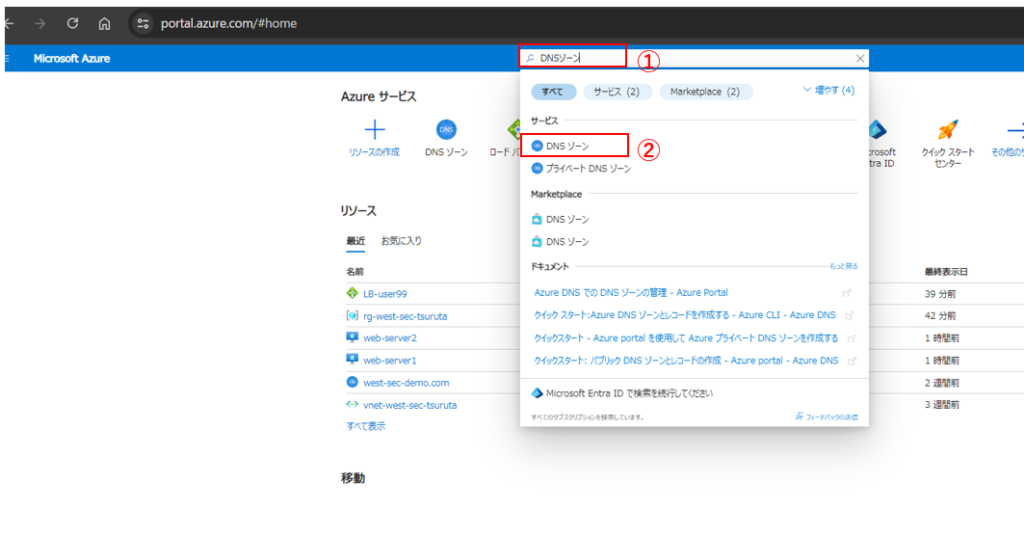Viewport: 1024px width, 538px height.
Task: Click west-sec-demo.com DNS icon
Action: click(x=352, y=382)
